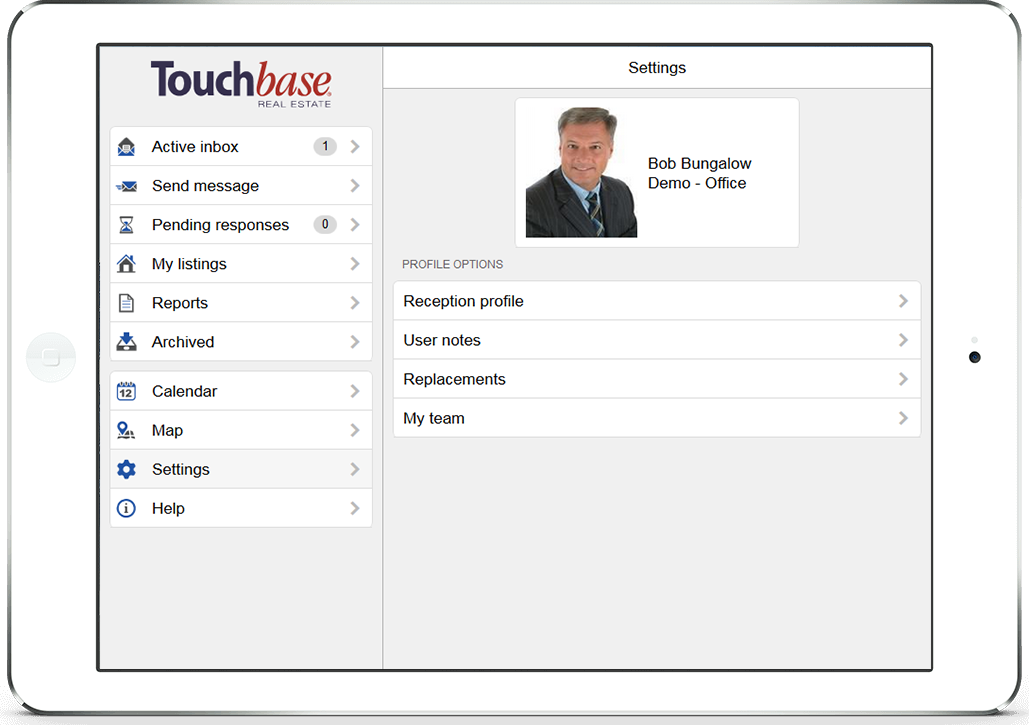Click the Archived download icon
The width and height of the screenshot is (1029, 725).
click(x=126, y=341)
